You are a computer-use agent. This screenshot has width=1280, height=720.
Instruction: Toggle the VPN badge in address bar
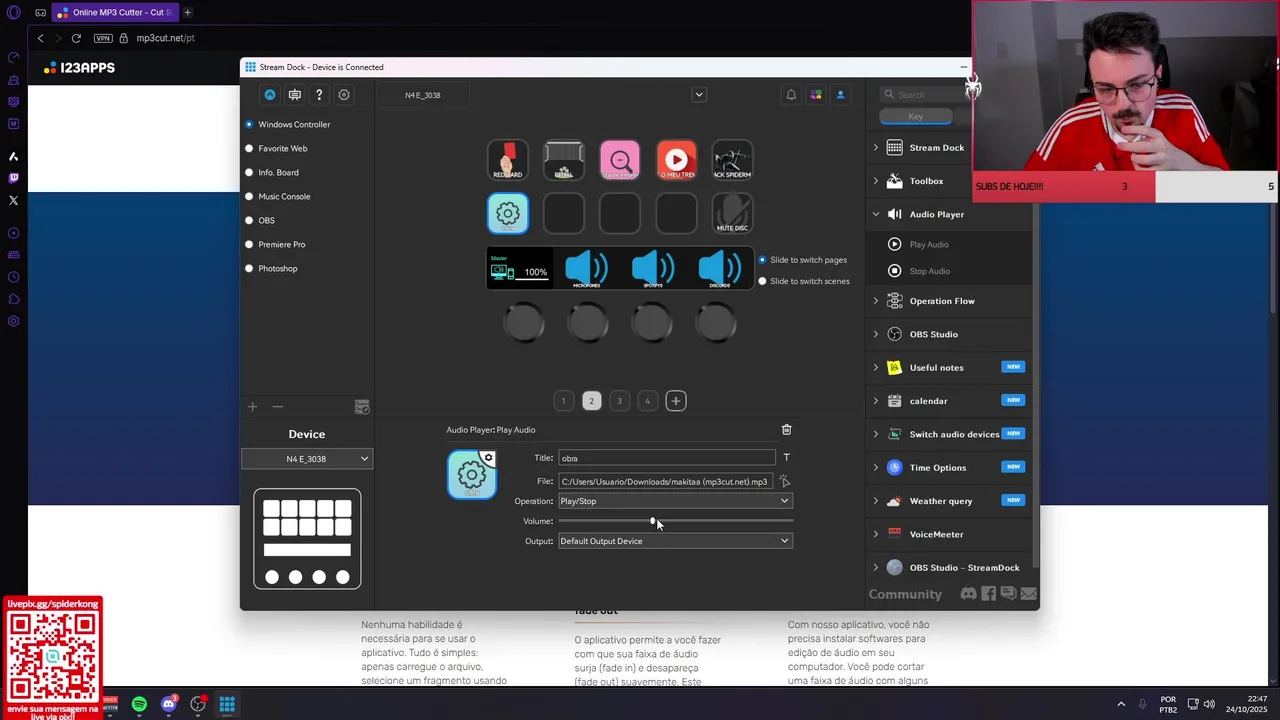(x=103, y=38)
